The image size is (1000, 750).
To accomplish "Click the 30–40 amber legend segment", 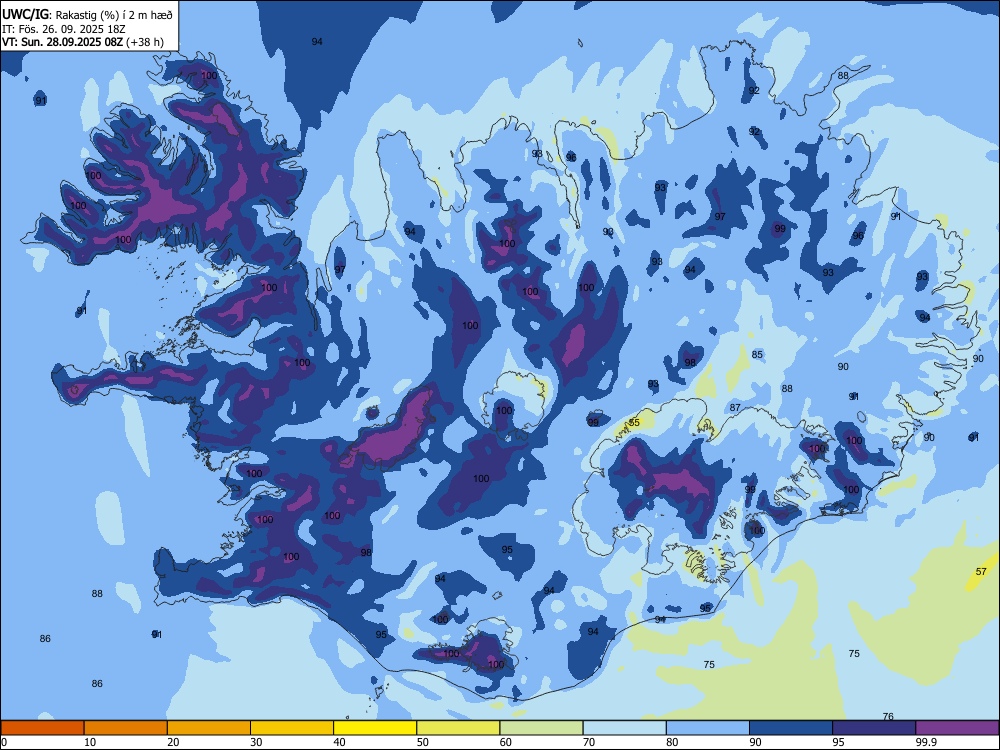I will (292, 728).
